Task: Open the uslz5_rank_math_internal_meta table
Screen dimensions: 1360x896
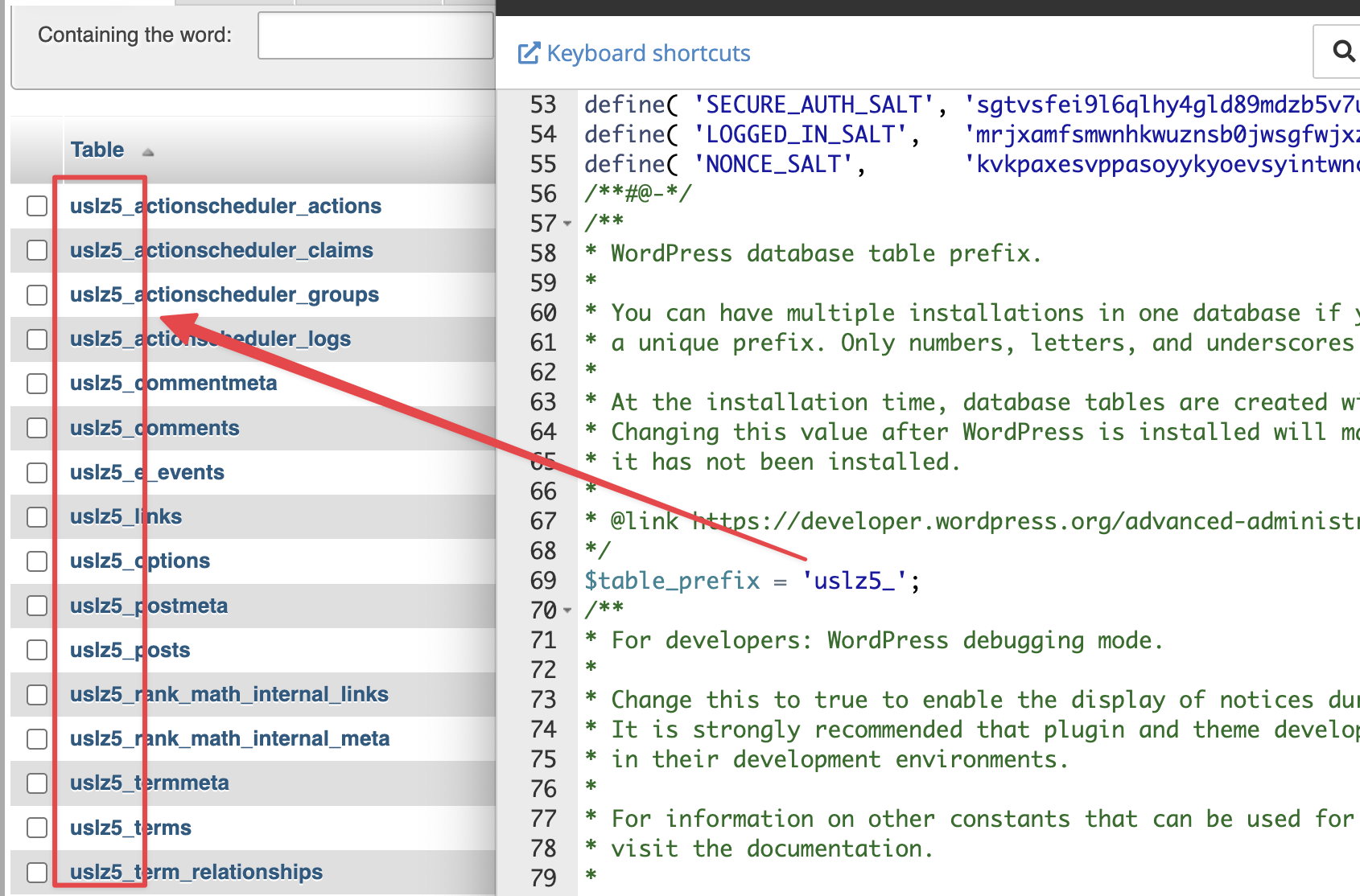Action: (x=230, y=738)
